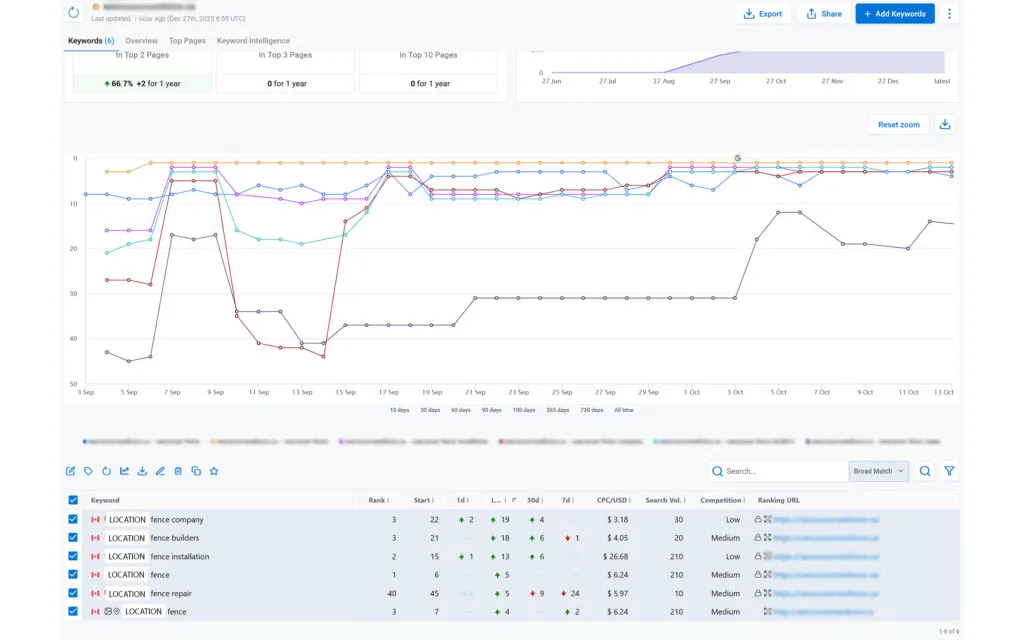
Task: Open the three-dot more options menu
Action: tap(949, 14)
